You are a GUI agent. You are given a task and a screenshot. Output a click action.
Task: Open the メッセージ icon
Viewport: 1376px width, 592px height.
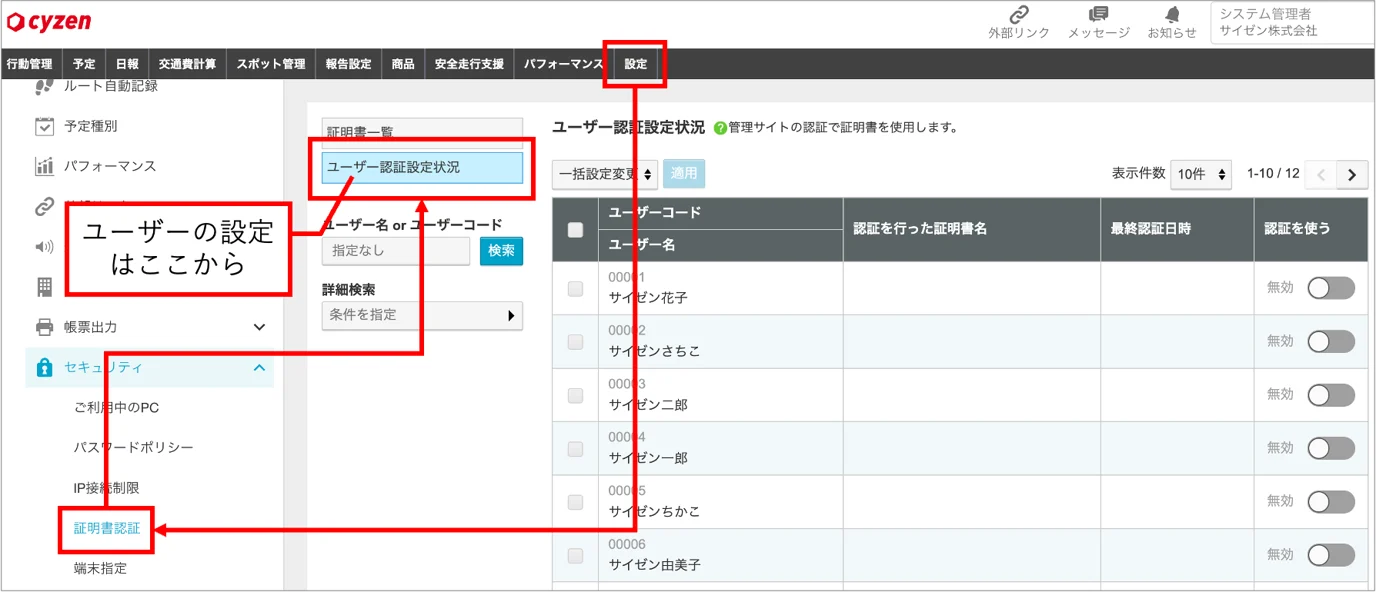pyautogui.click(x=1098, y=14)
